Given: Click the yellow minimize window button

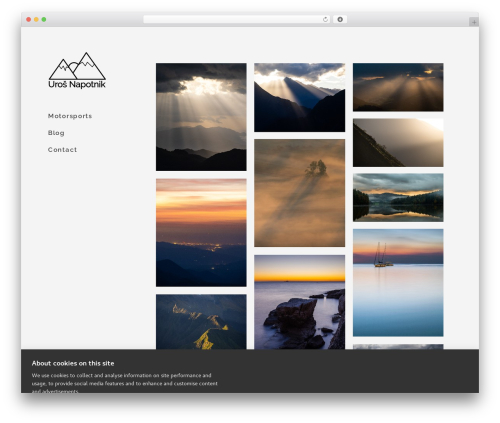Looking at the screenshot, I should coord(36,20).
